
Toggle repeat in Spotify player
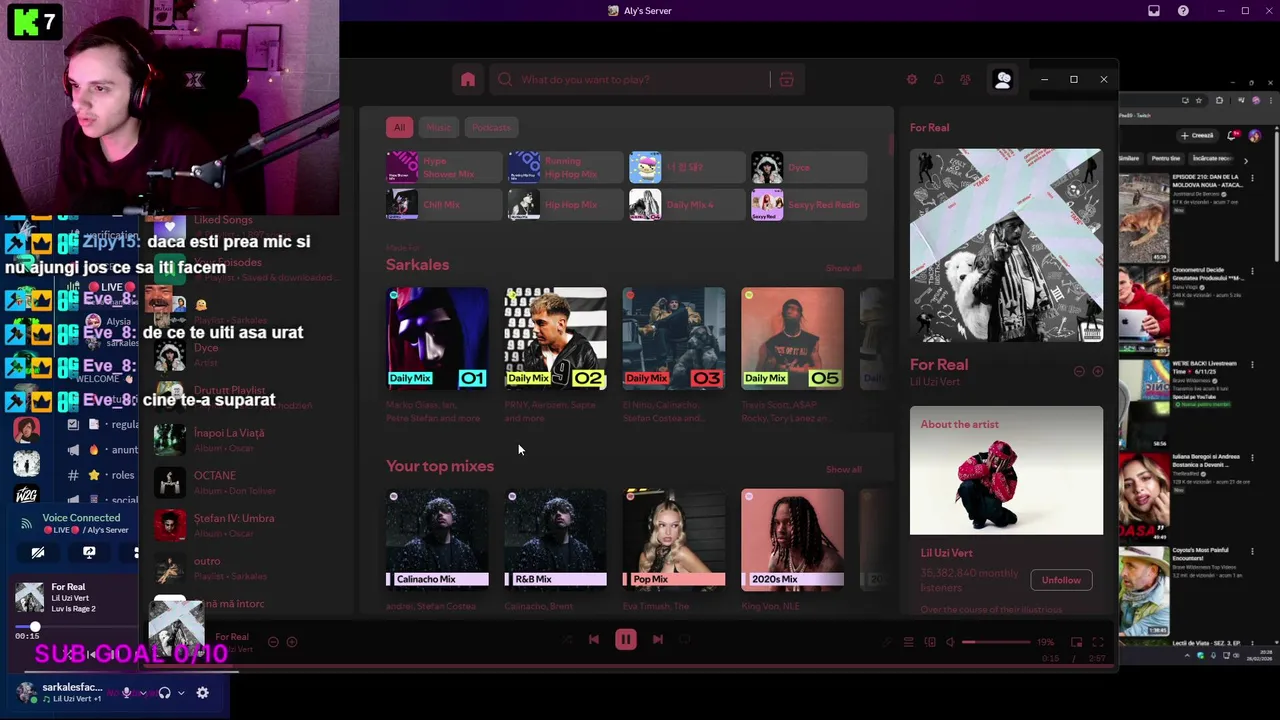click(x=685, y=640)
